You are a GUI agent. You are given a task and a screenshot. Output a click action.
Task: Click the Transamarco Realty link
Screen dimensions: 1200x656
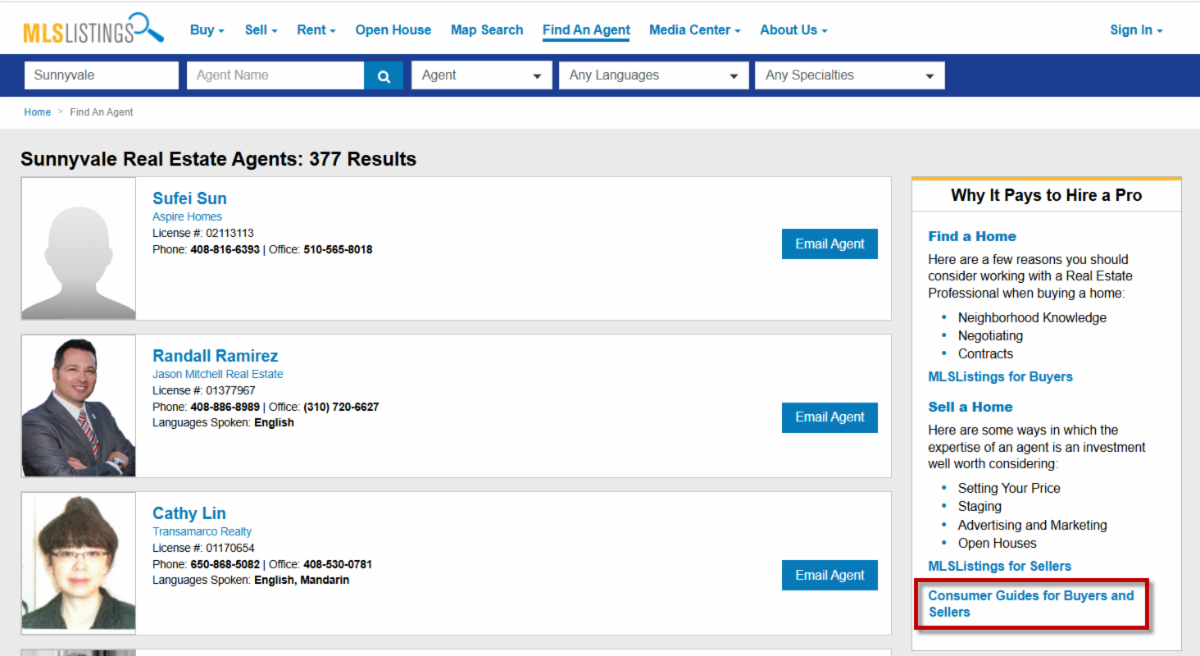(202, 531)
